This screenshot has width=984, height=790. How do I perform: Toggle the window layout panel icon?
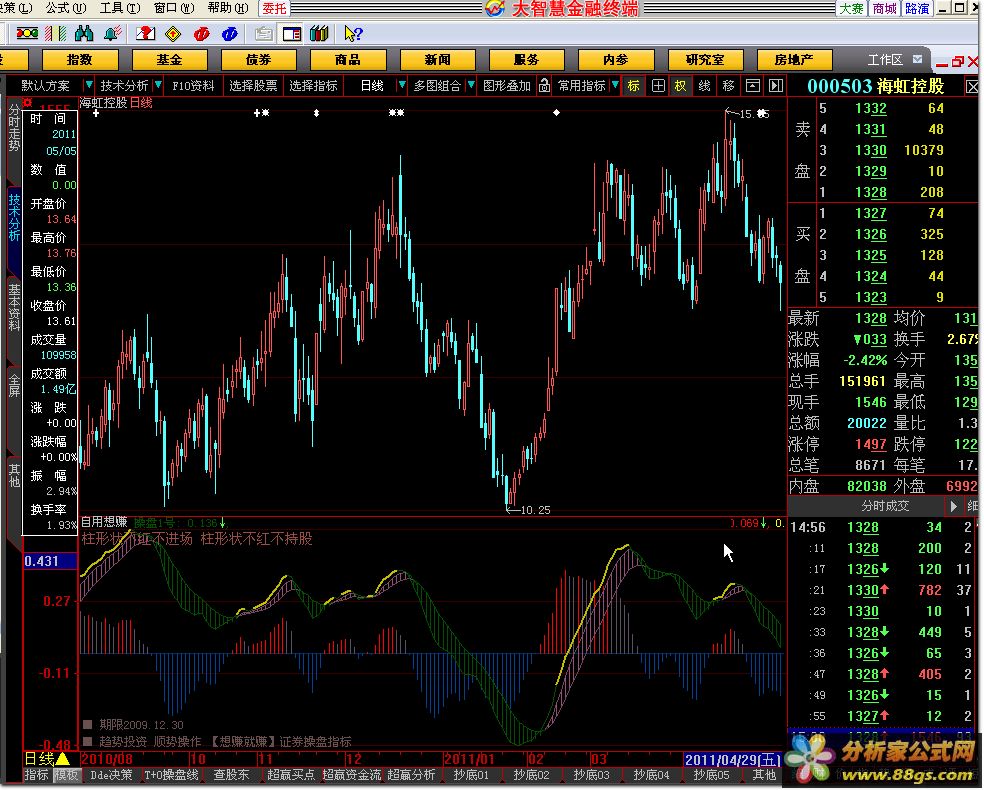coord(292,33)
